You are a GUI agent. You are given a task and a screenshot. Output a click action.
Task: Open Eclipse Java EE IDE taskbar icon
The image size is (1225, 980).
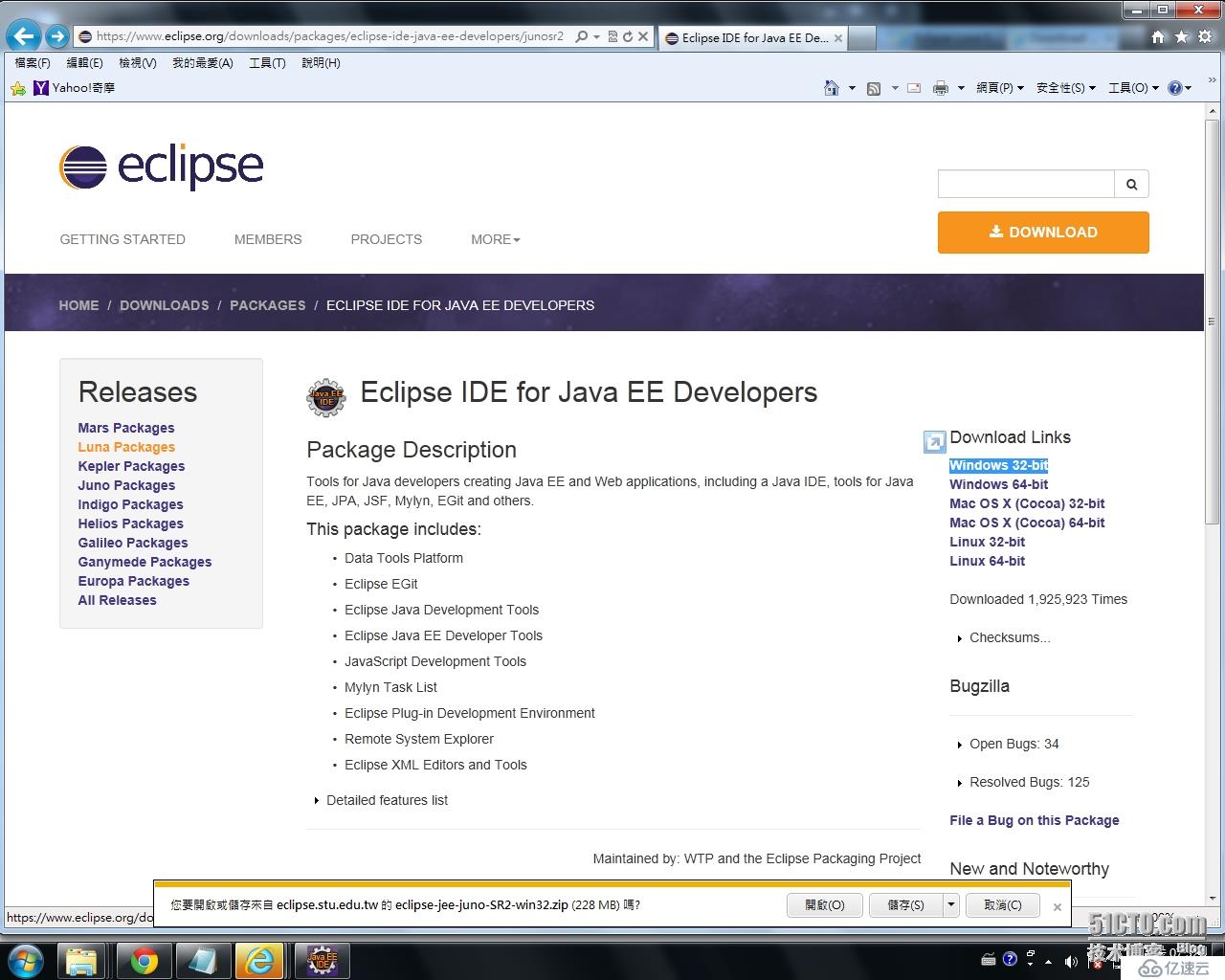322,961
